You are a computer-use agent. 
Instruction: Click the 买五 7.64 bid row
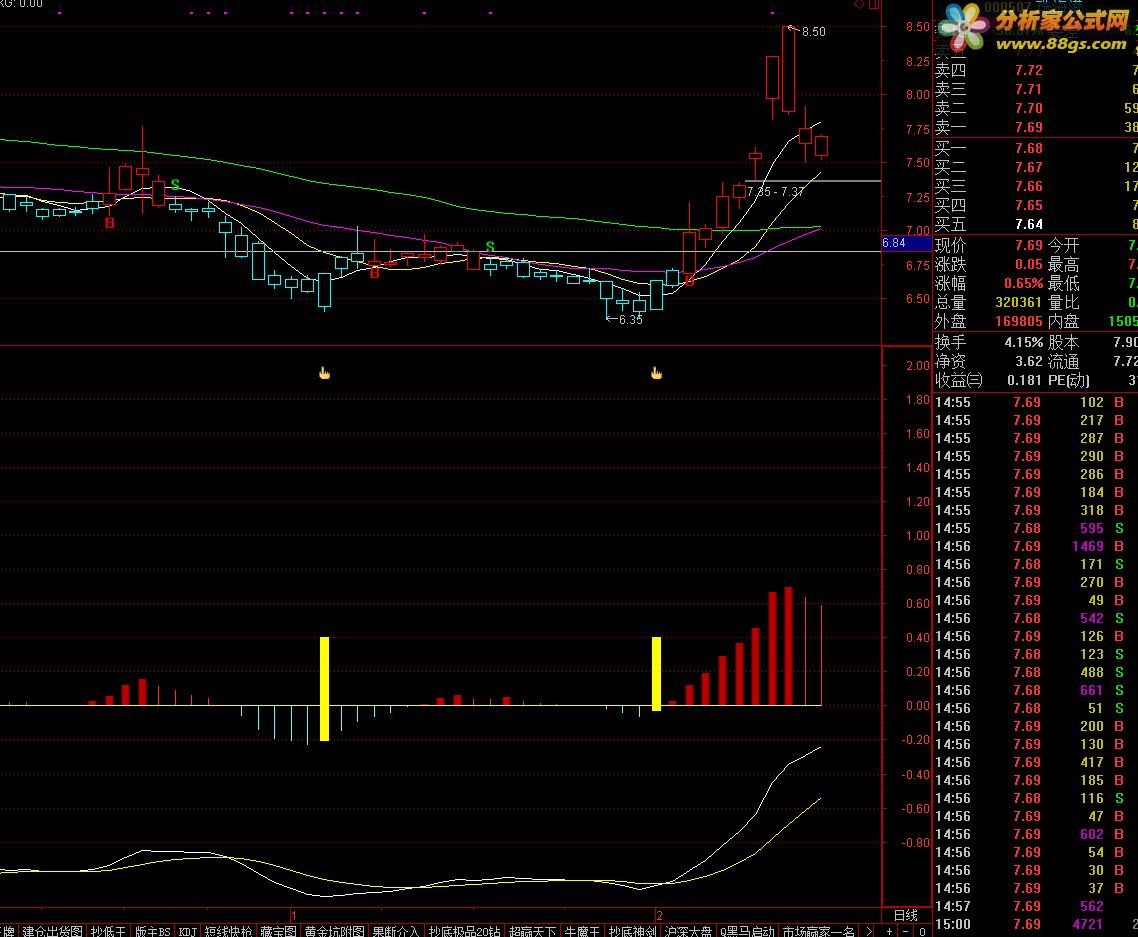[1036, 224]
